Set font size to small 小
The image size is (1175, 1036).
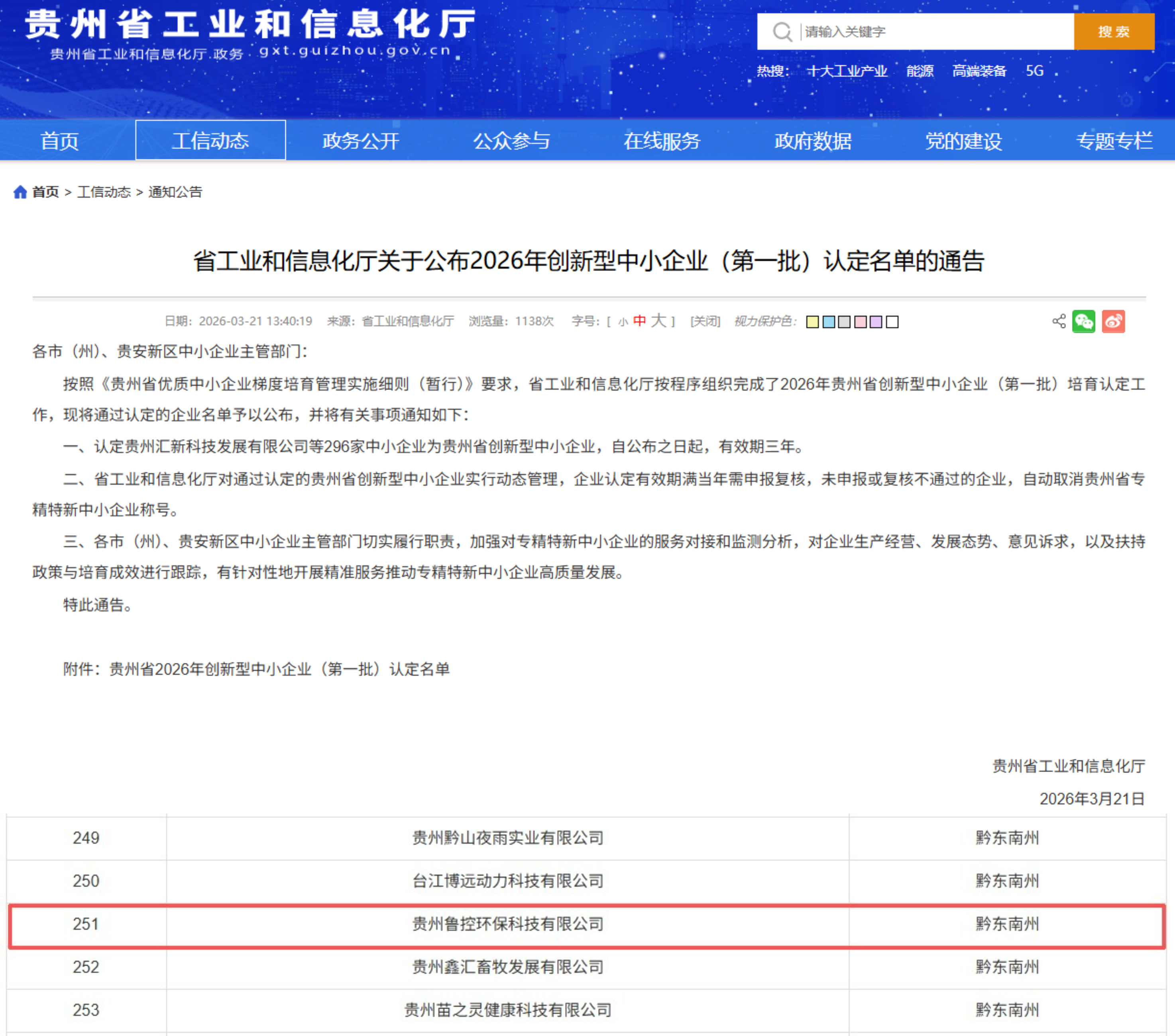[x=623, y=322]
